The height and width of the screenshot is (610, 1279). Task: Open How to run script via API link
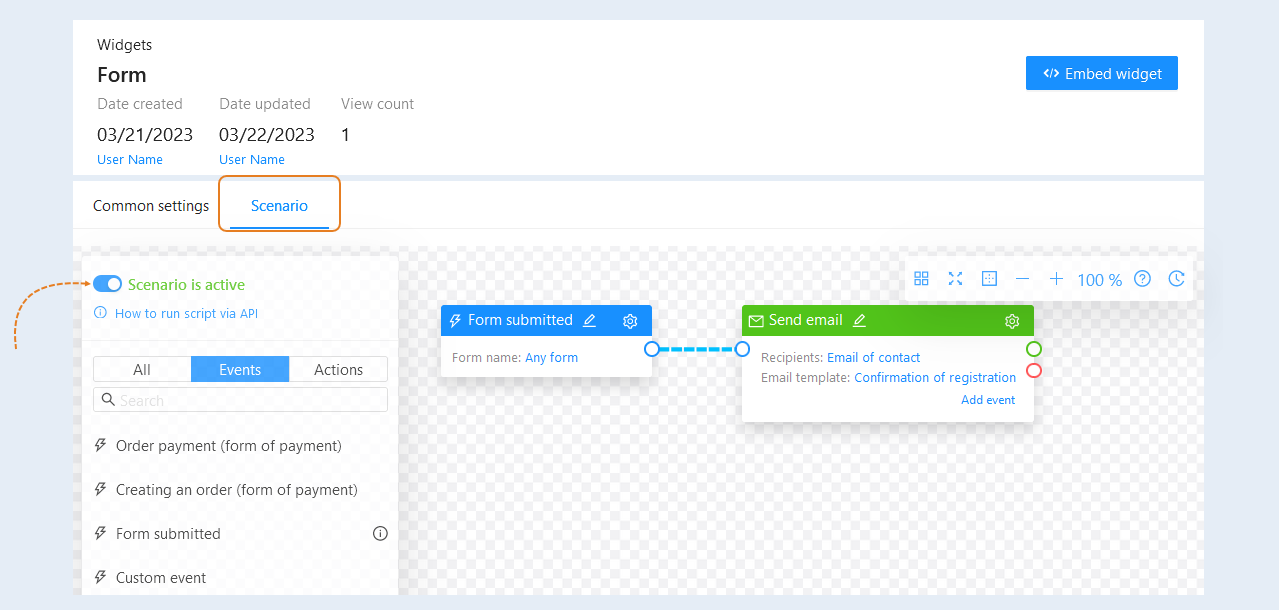(x=186, y=313)
